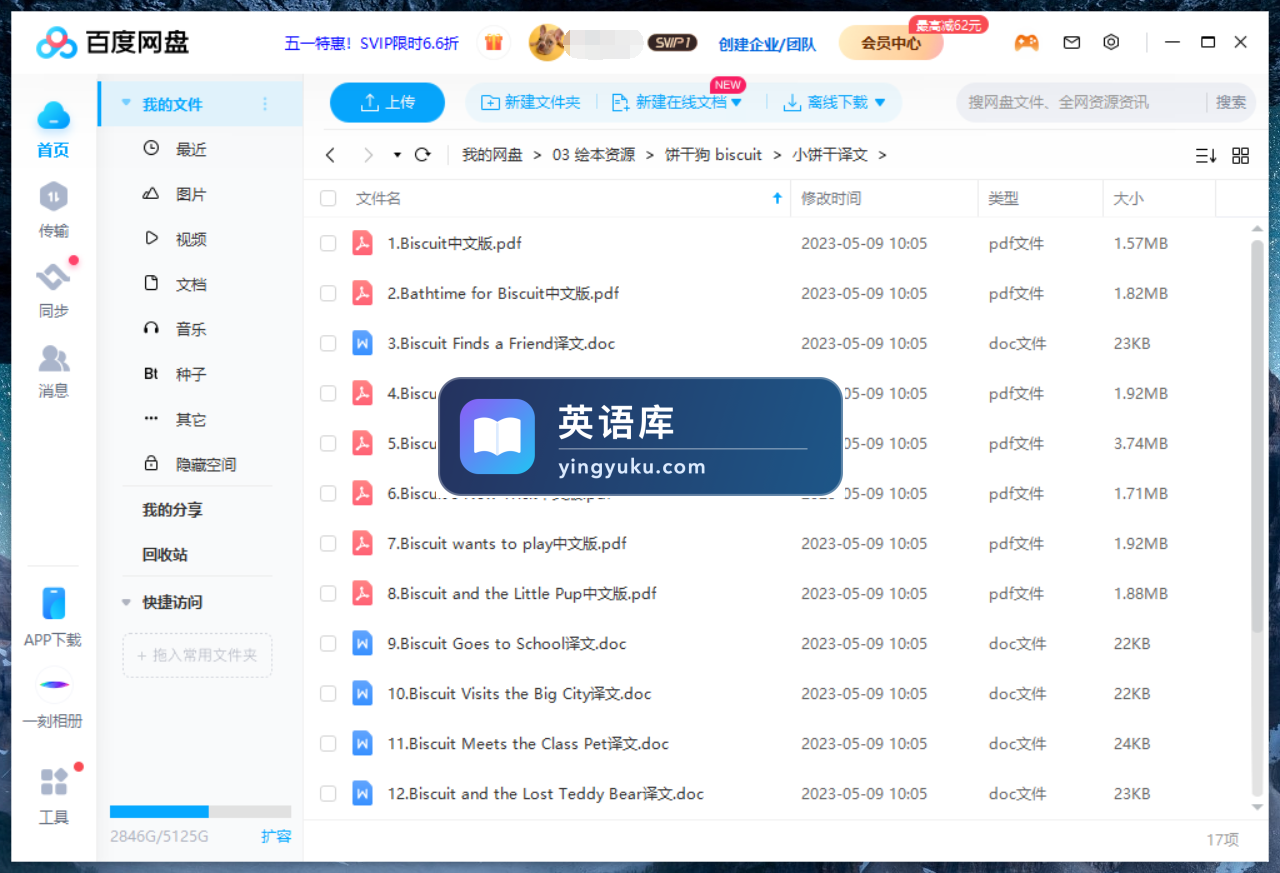Click the three-dot menu beside 我的文件

265,104
